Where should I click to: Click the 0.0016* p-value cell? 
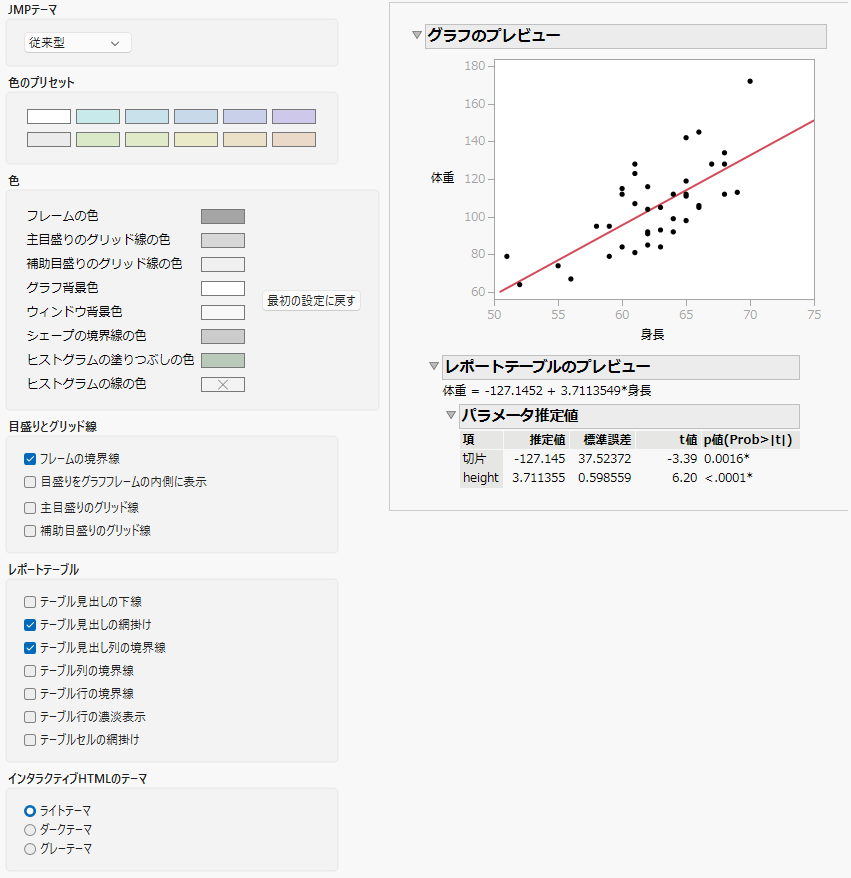pyautogui.click(x=727, y=459)
